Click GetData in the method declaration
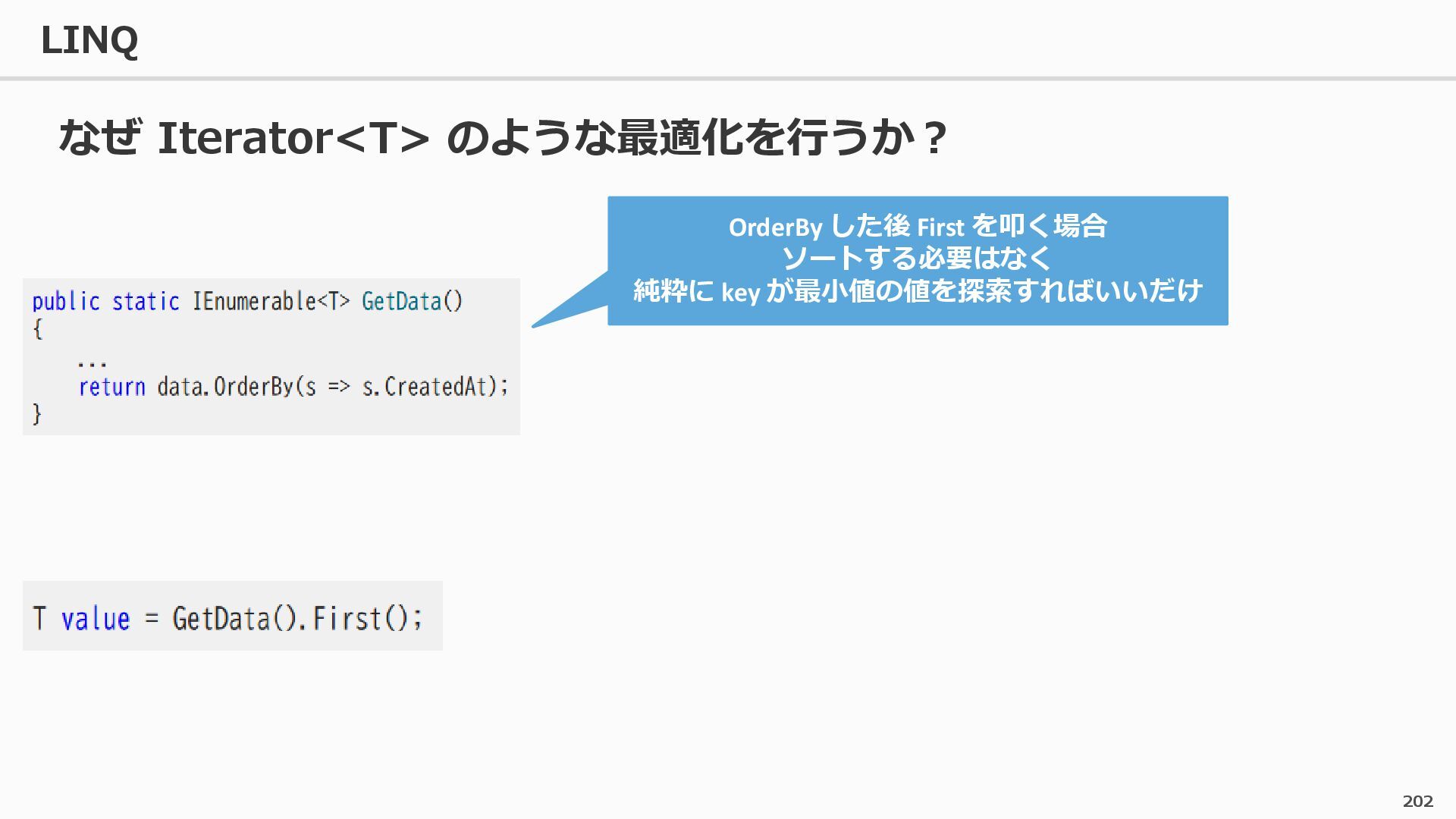This screenshot has width=1456, height=819. (x=401, y=302)
